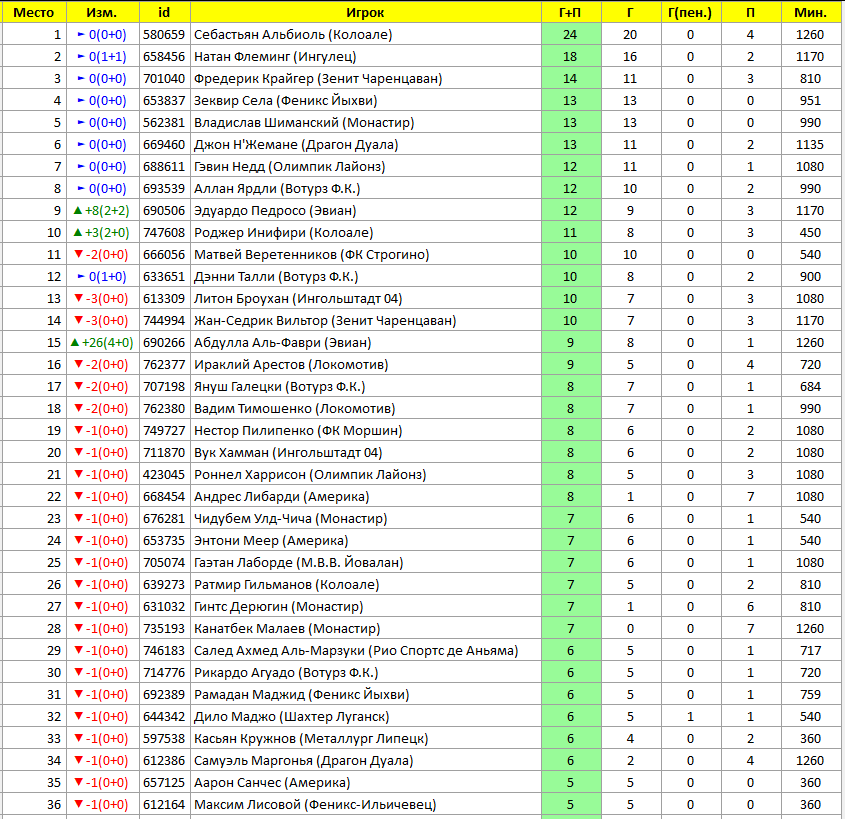Select player Рикардо Агуадо (Вотурз Ф.К.)
Image resolution: width=845 pixels, height=819 pixels.
286,673
